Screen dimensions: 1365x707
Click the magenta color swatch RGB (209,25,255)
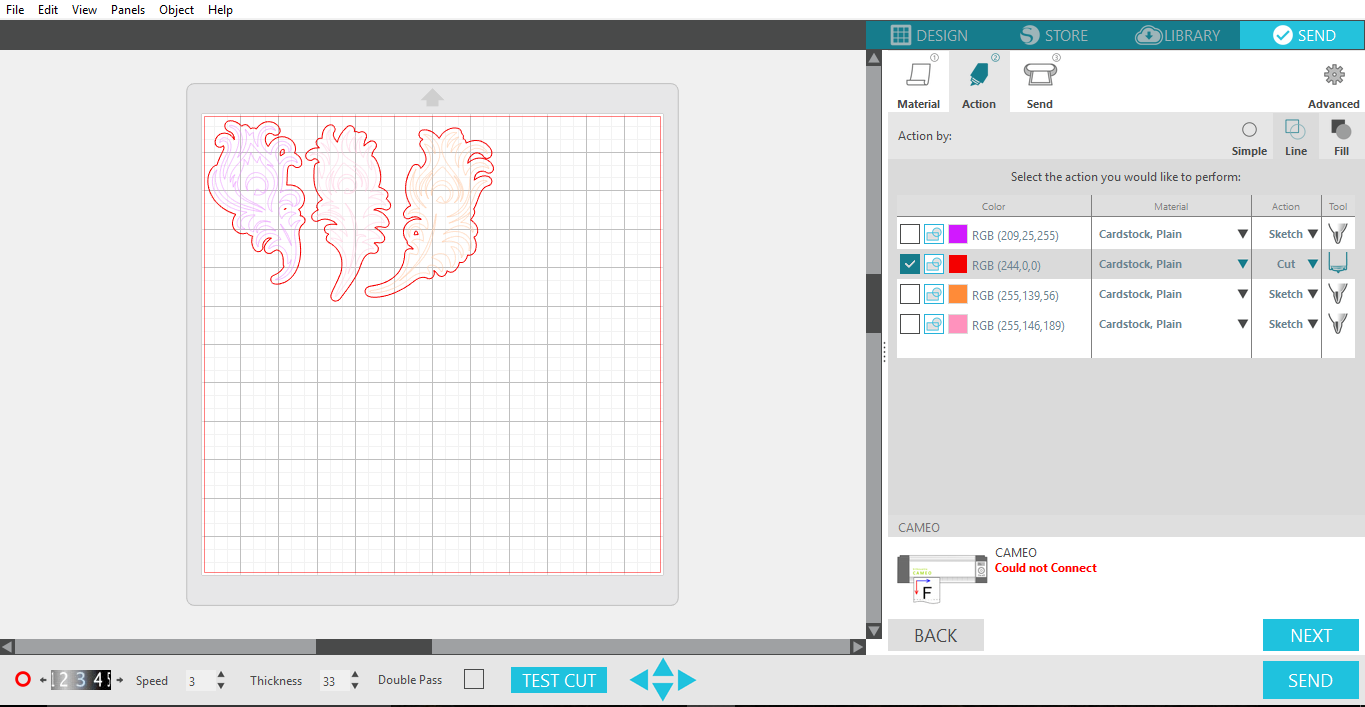pos(956,233)
